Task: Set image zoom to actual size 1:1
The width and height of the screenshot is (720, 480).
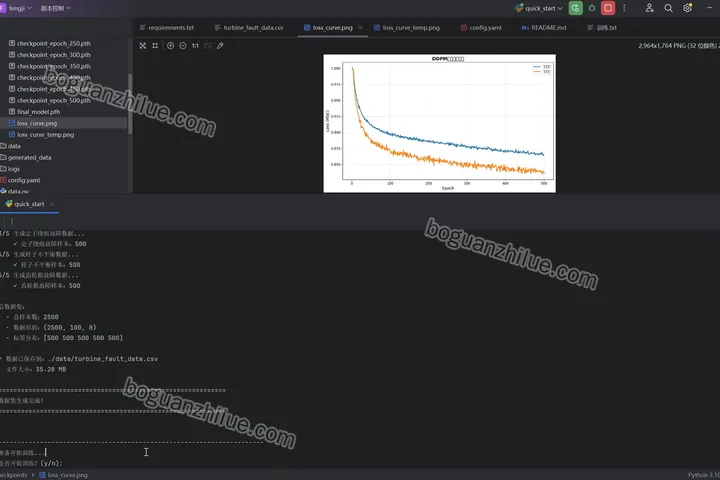Action: [195, 45]
